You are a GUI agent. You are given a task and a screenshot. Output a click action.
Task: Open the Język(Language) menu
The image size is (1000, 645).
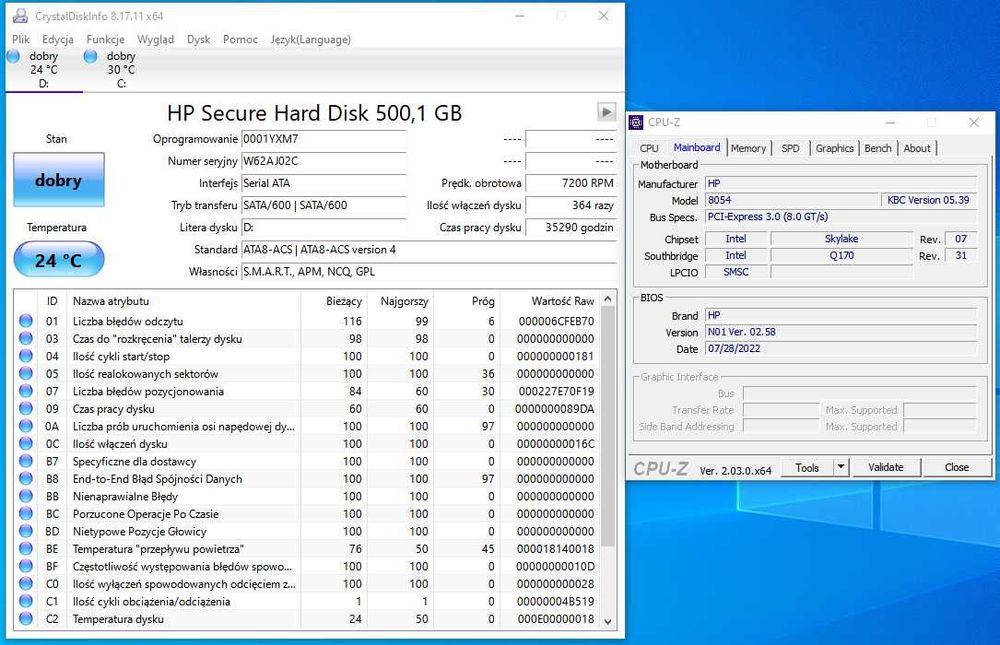[x=311, y=39]
